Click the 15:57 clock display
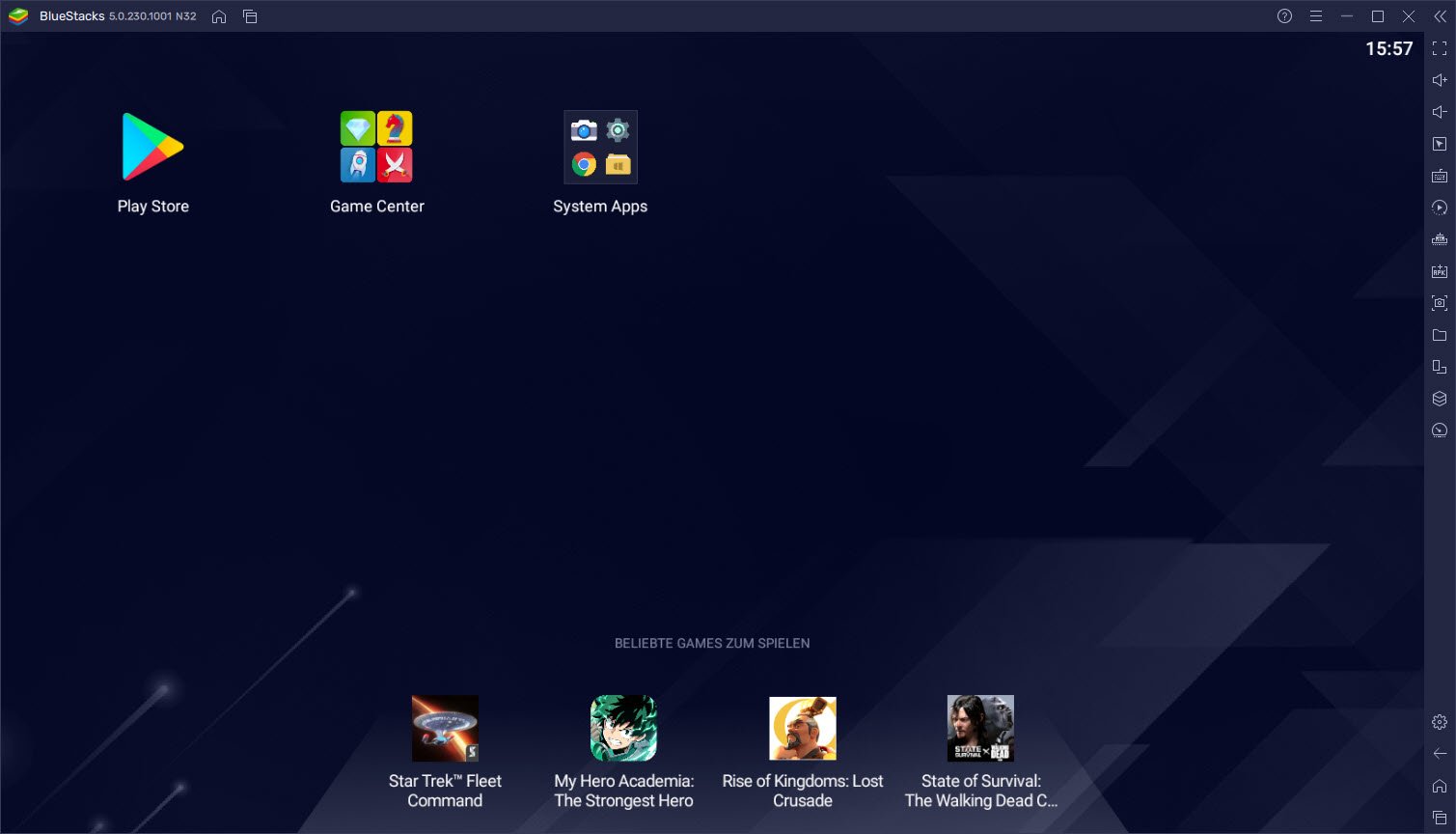The image size is (1456, 834). [1388, 49]
